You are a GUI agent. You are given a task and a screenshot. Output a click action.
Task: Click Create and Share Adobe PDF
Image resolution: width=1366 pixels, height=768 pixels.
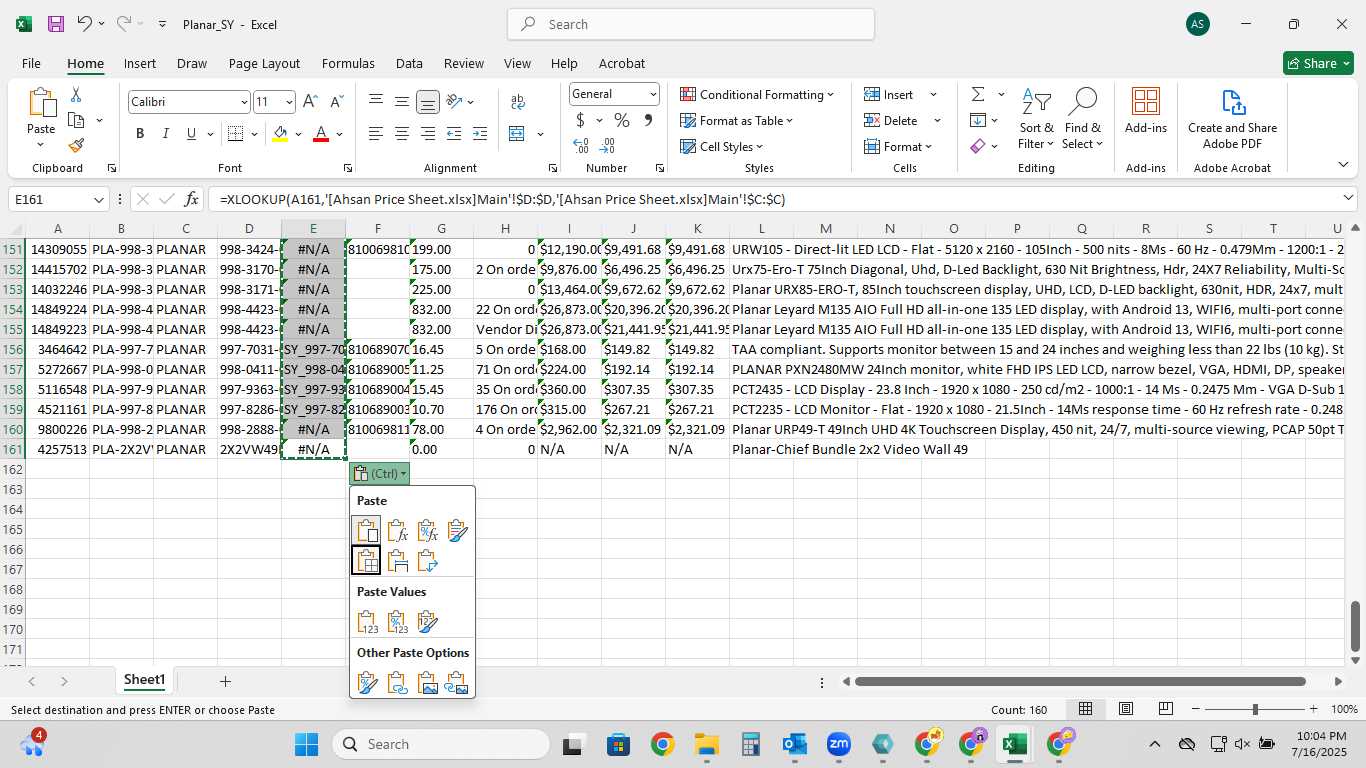click(x=1232, y=118)
